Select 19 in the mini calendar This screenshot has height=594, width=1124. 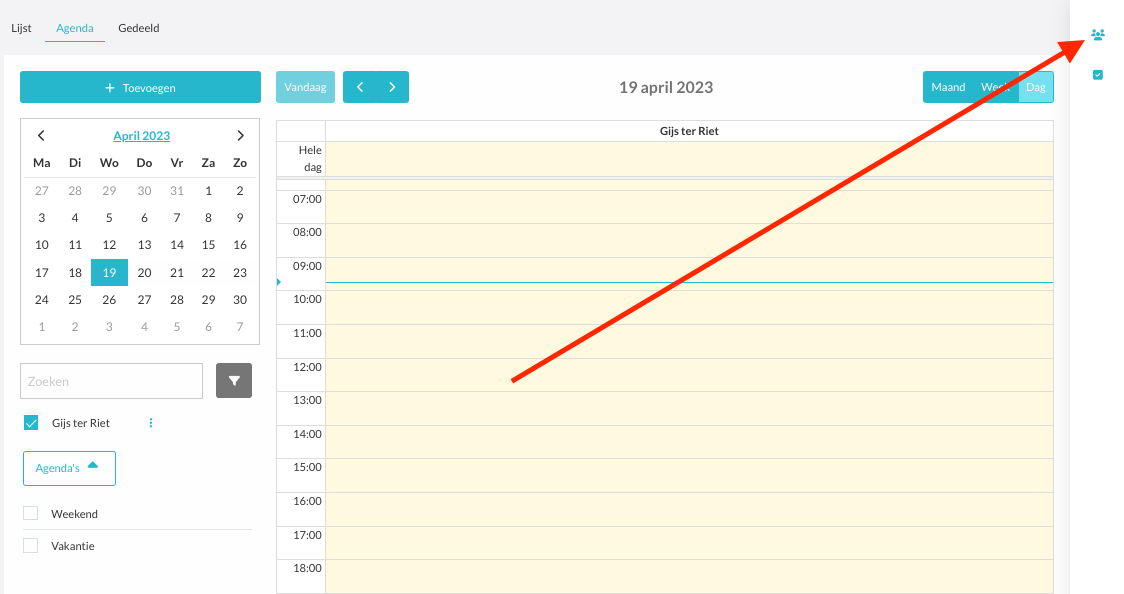(x=109, y=272)
